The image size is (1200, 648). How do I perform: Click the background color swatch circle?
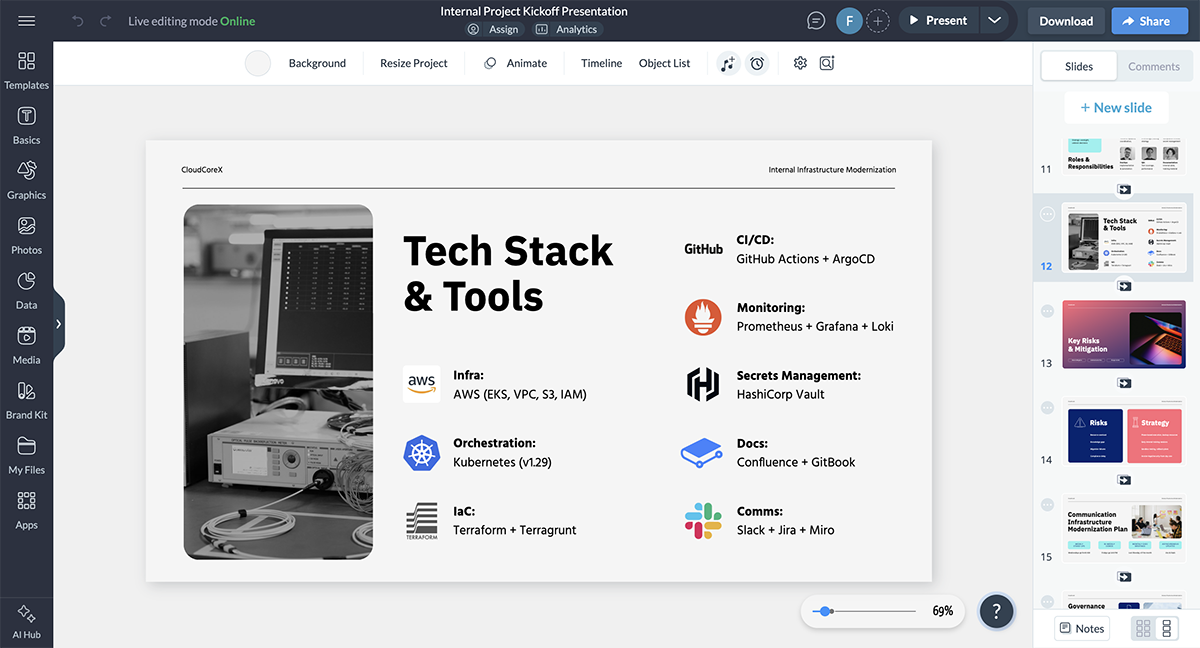(x=258, y=63)
